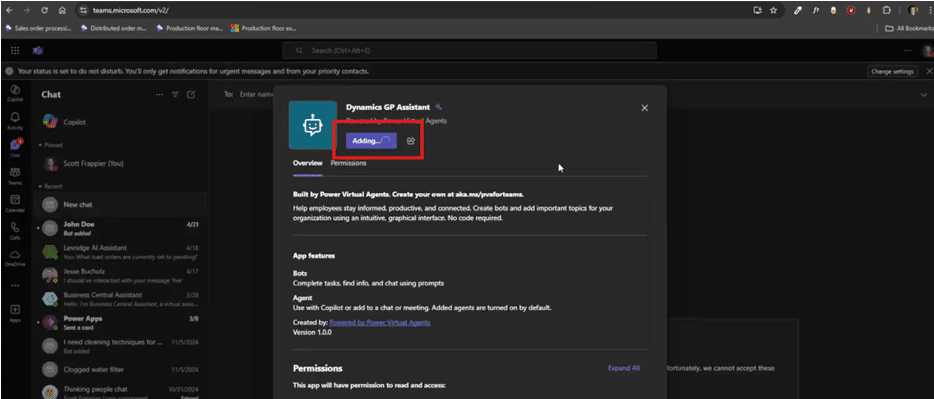Open the Activity feed icon
Viewport: 934px width, 399px height.
(15, 120)
